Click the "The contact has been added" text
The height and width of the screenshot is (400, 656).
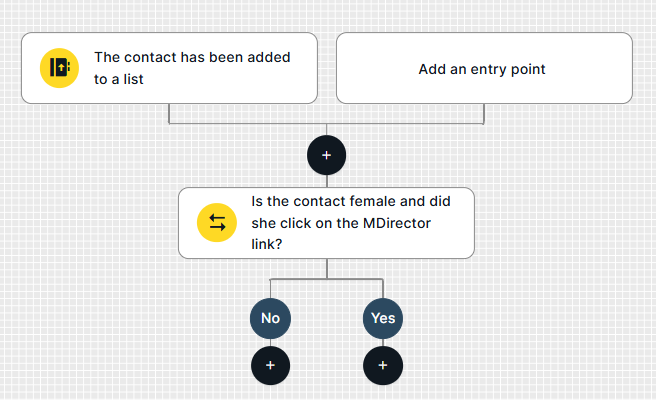(x=192, y=58)
